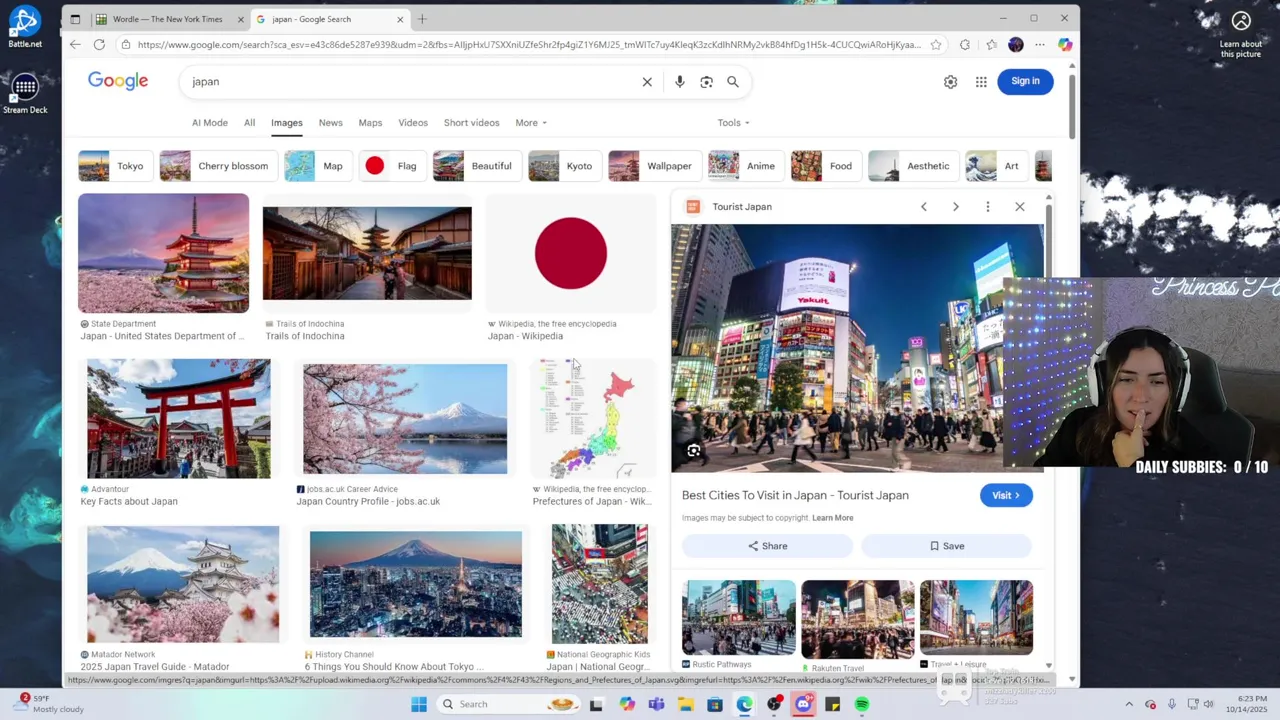Screen dimensions: 1280x720
Task: Filter by Kyoto chip
Action: [x=564, y=166]
